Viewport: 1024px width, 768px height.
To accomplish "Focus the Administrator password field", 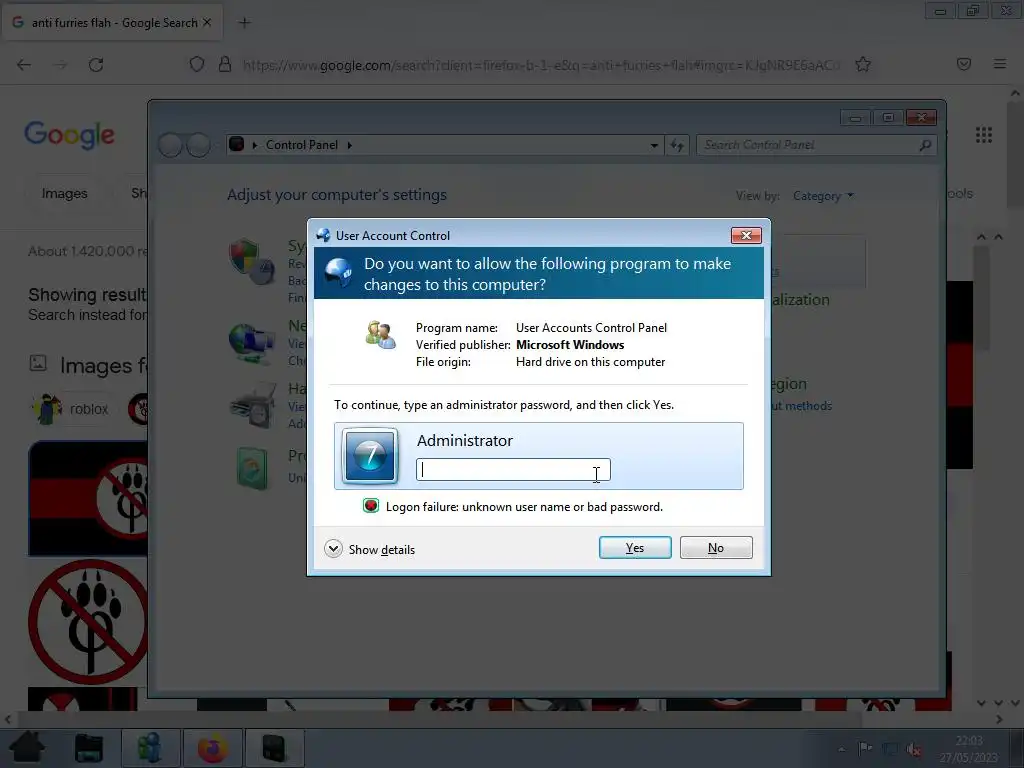I will point(513,470).
